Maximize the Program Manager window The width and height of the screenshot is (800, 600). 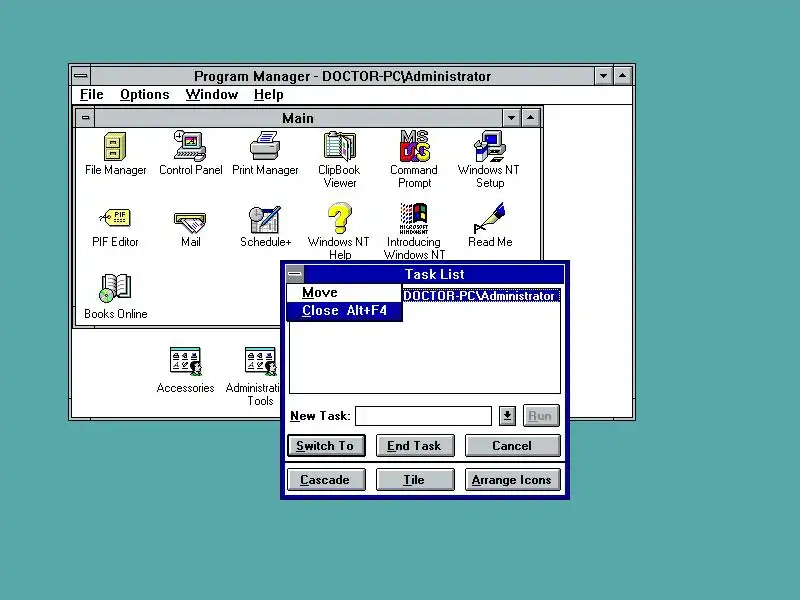(623, 76)
